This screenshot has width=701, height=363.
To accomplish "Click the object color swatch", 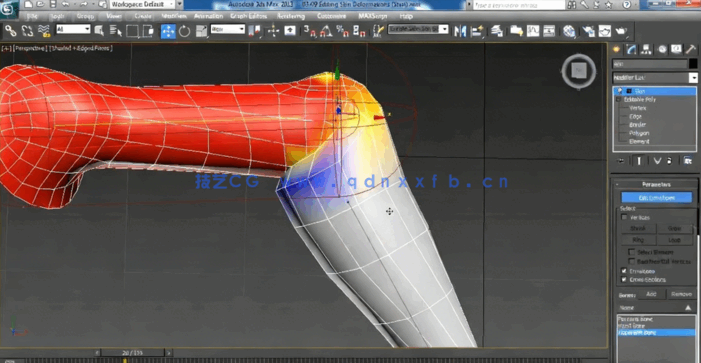I will coord(693,64).
